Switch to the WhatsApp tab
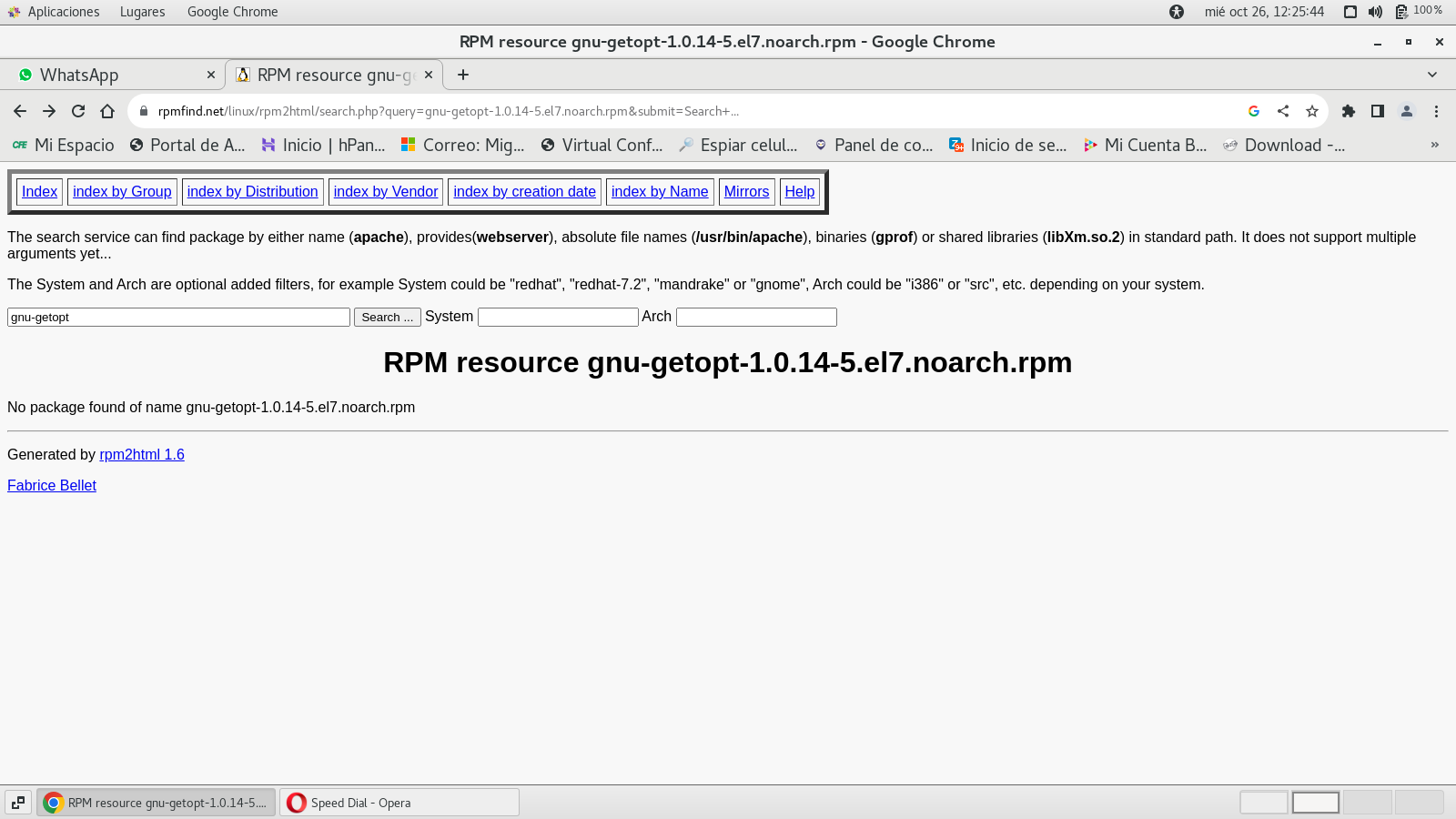 pyautogui.click(x=109, y=75)
